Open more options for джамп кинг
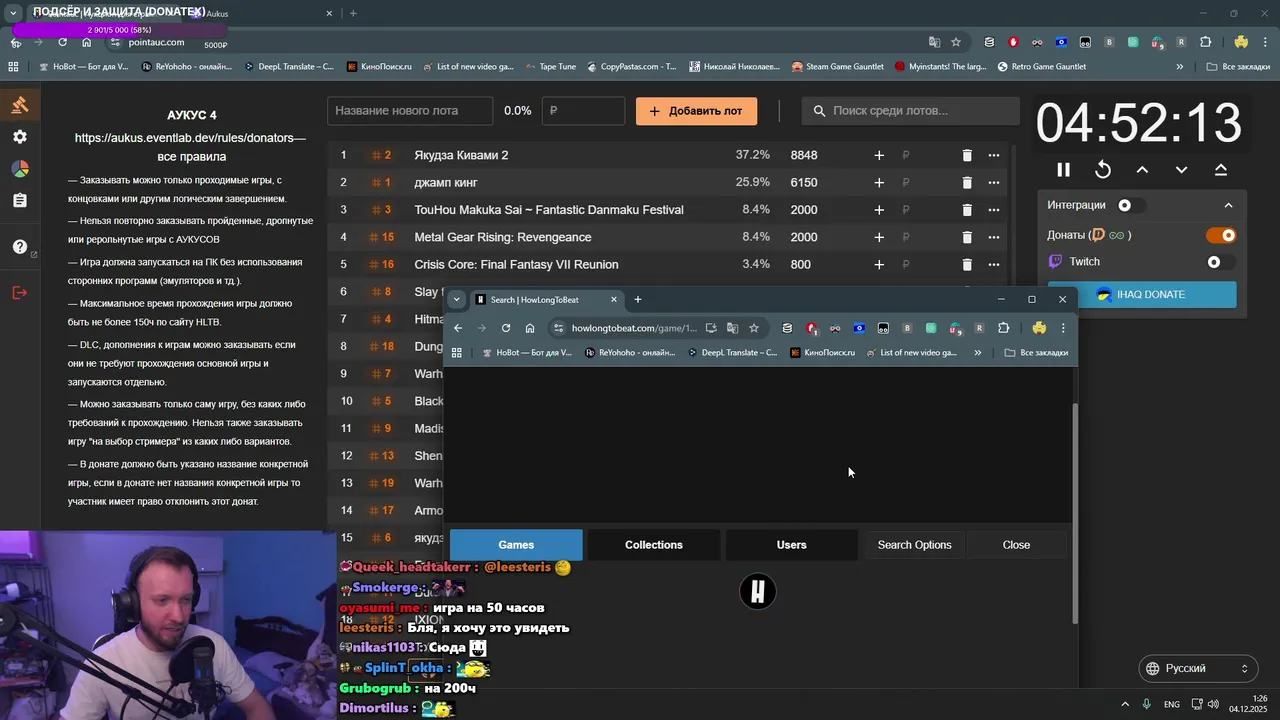 (x=993, y=182)
